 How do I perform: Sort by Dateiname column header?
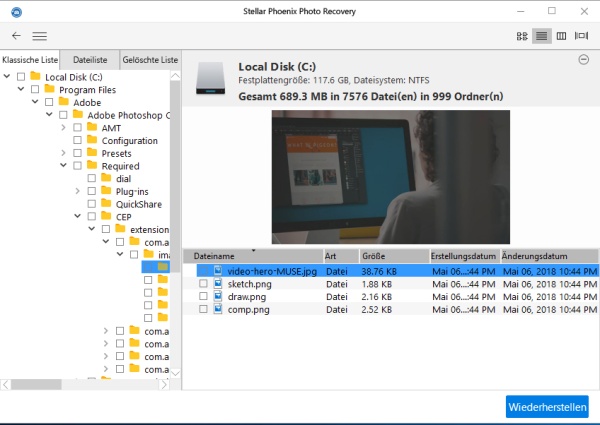point(253,256)
